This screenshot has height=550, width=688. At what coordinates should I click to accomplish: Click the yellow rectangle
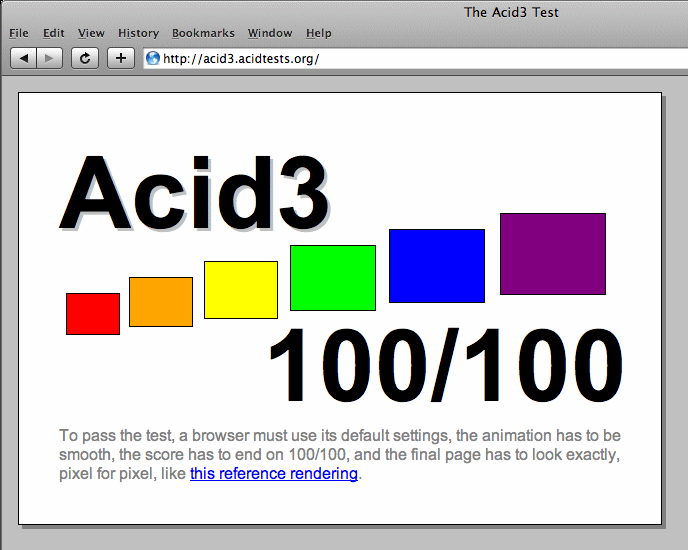(x=241, y=290)
